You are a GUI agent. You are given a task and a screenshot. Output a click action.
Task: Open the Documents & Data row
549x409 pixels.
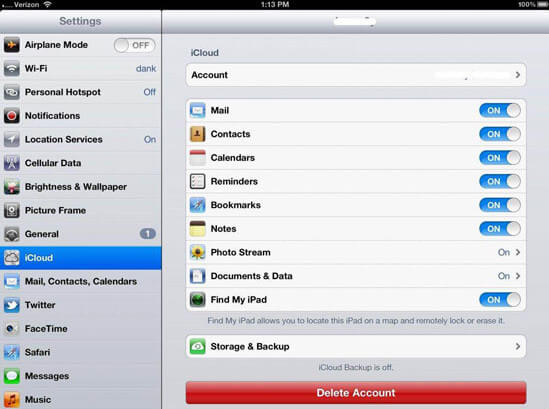coord(356,276)
